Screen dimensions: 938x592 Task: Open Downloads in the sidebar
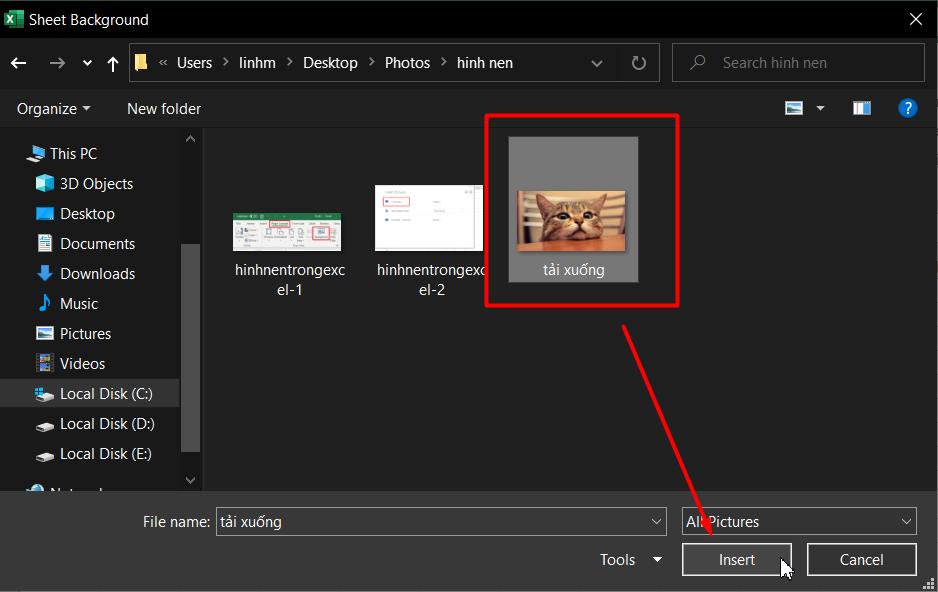click(97, 273)
